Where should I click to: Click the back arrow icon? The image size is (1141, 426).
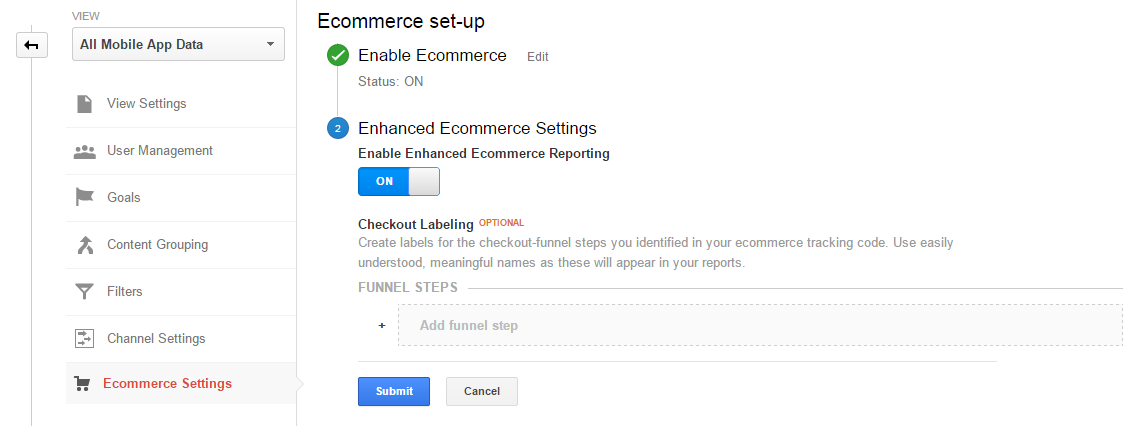pos(32,45)
